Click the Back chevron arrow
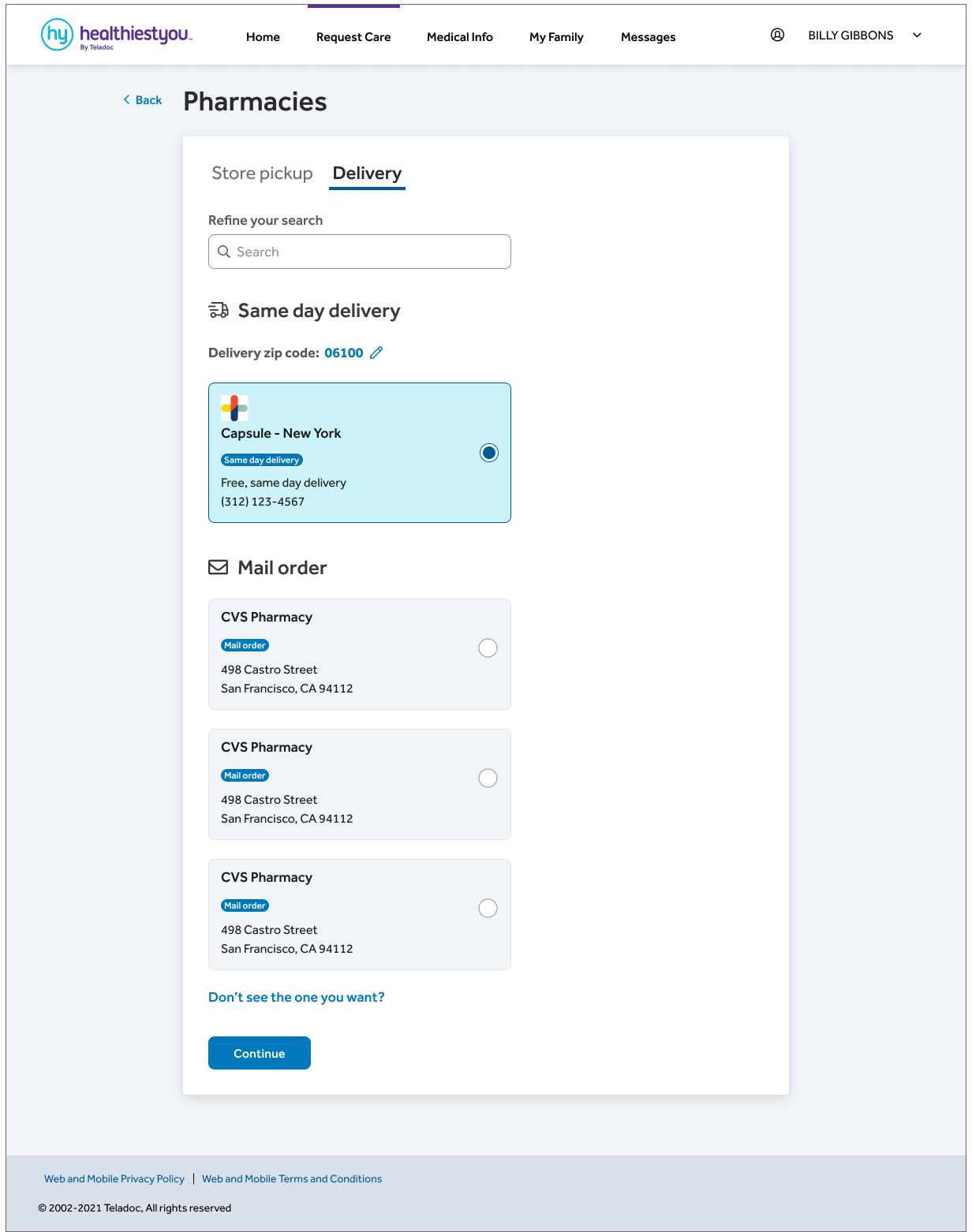 tap(127, 99)
